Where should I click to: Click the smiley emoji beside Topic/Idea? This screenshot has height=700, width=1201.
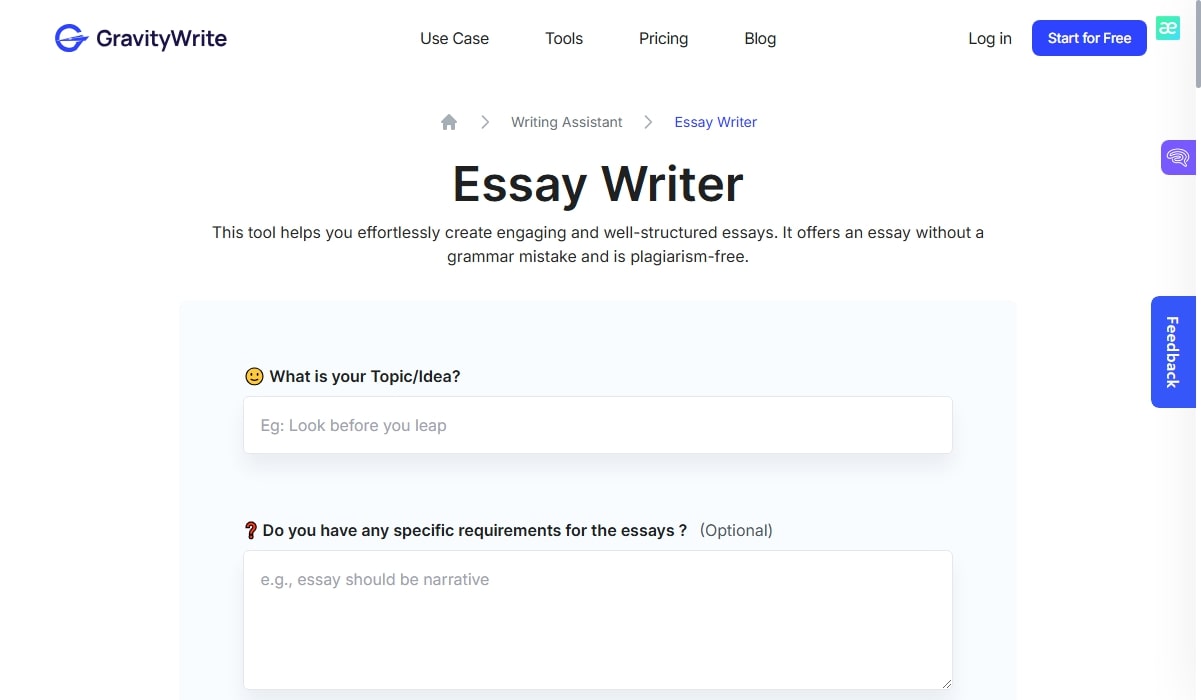(254, 376)
